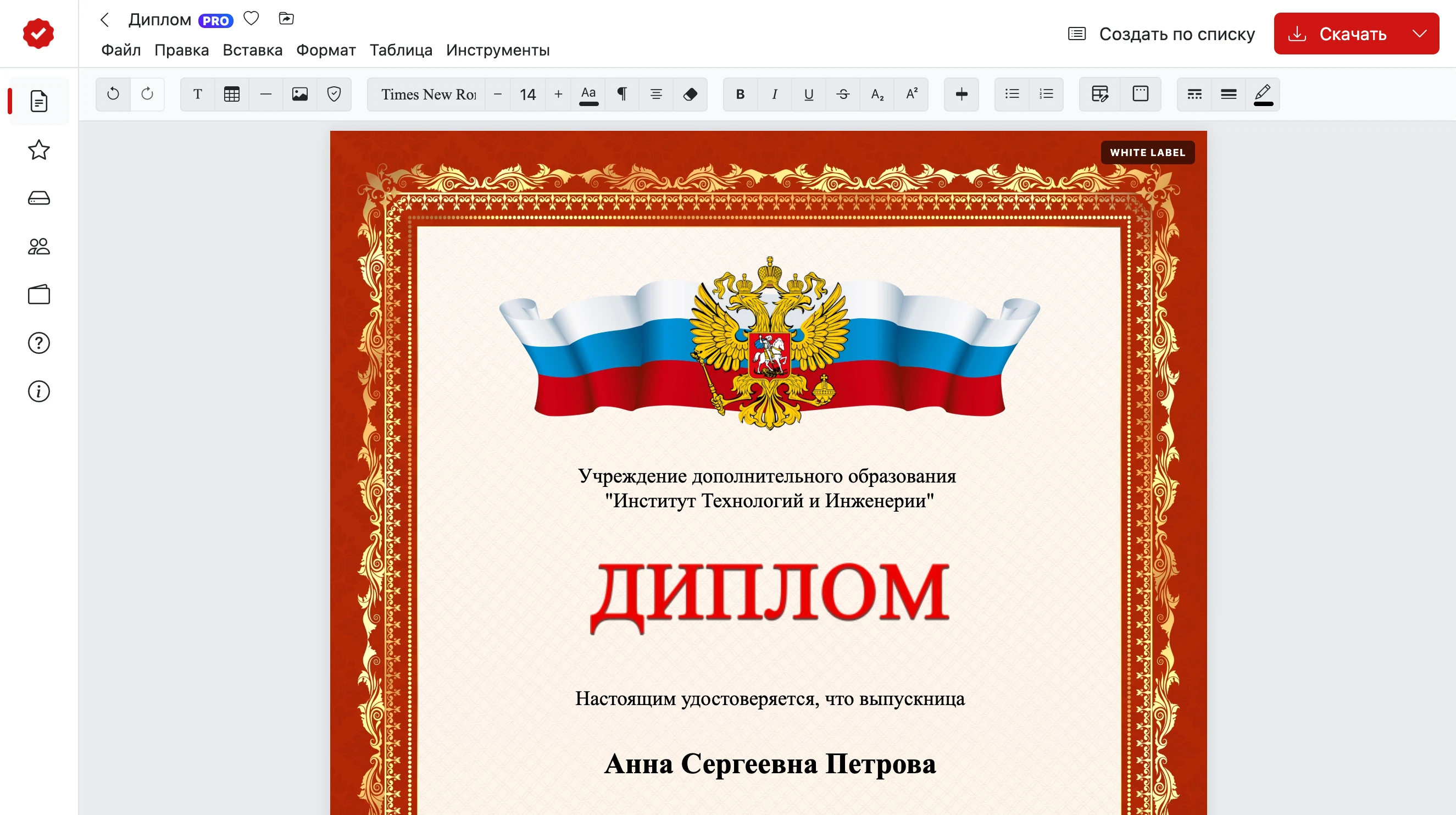Insert a table from toolbar

click(x=232, y=94)
